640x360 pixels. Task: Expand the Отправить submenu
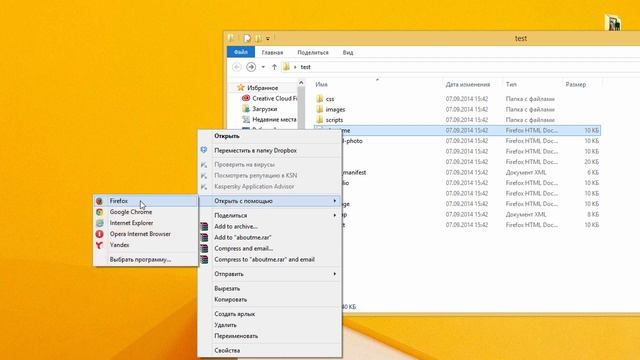coord(270,274)
